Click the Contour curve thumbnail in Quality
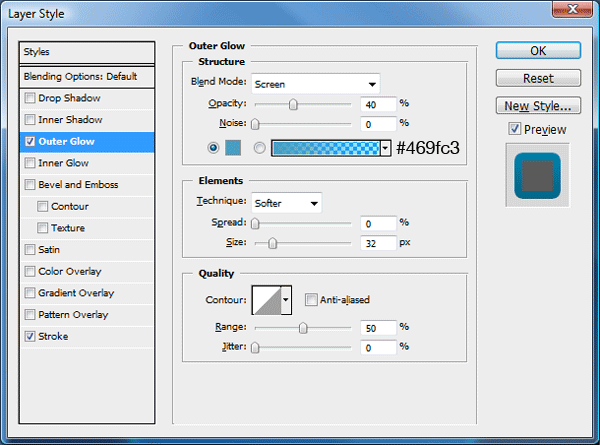This screenshot has height=445, width=600. point(267,300)
